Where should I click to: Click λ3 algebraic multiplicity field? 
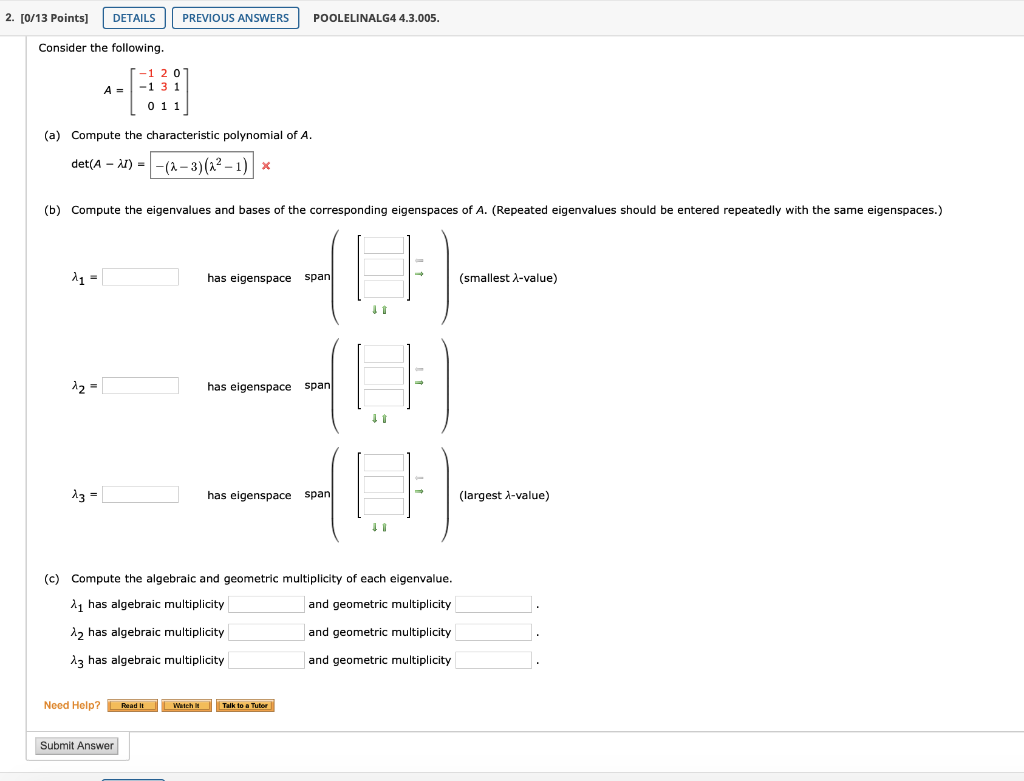(266, 660)
